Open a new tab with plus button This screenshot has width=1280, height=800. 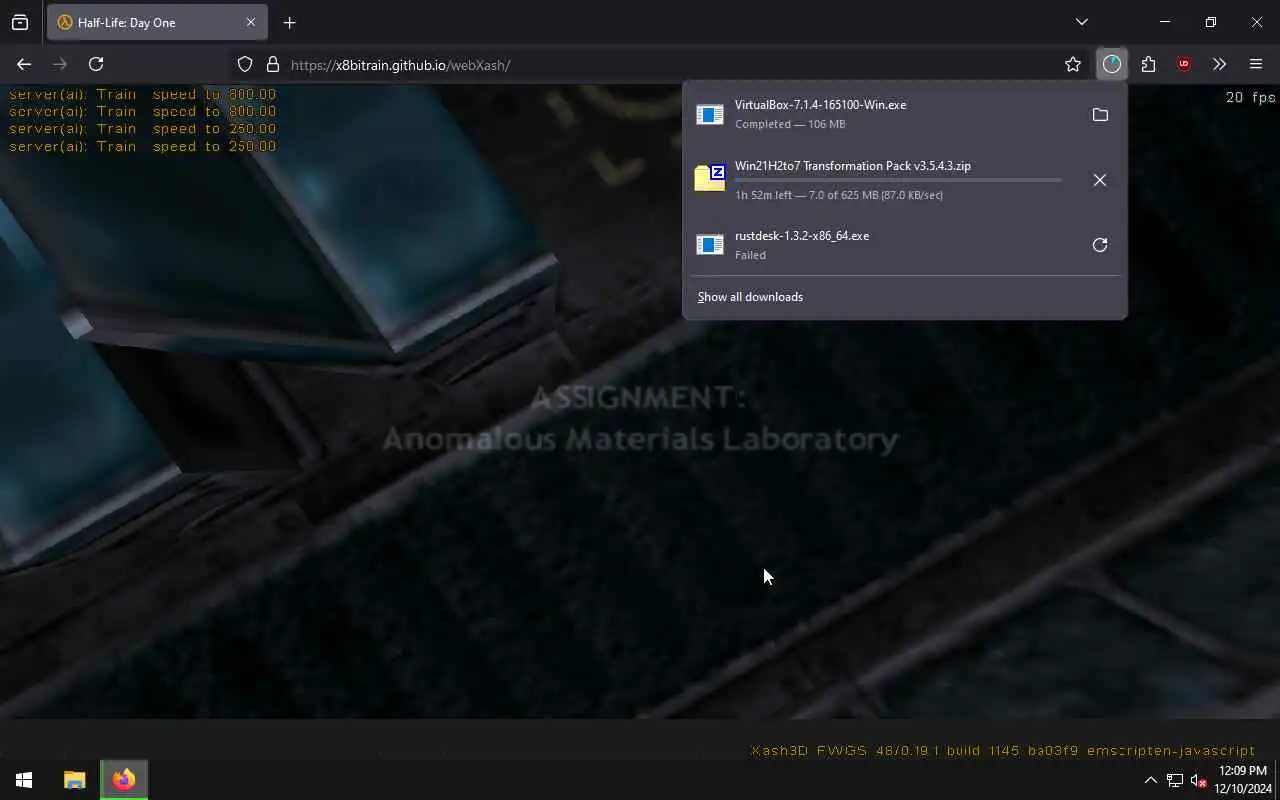[x=289, y=22]
